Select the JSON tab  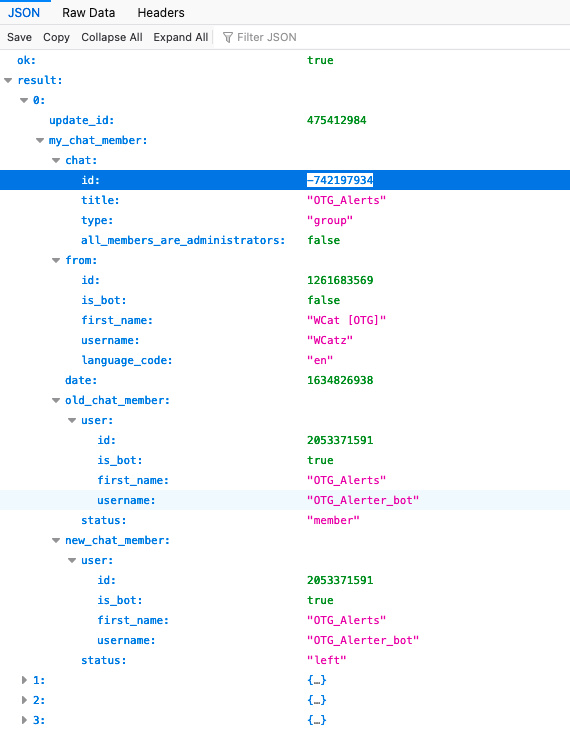(x=24, y=12)
